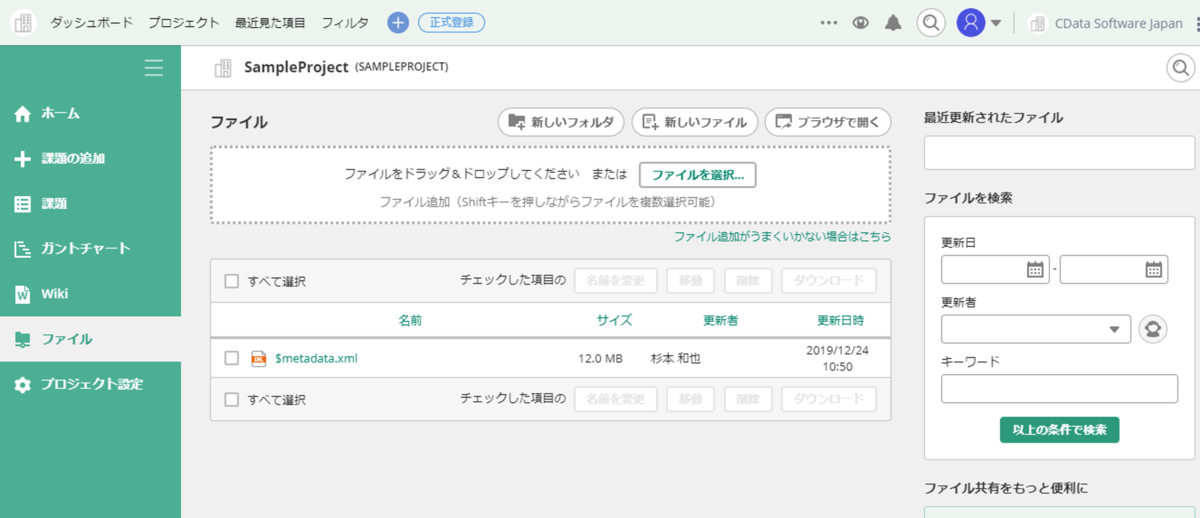Click the キーワード input field
Screen dimensions: 1200x518
click(1060, 389)
